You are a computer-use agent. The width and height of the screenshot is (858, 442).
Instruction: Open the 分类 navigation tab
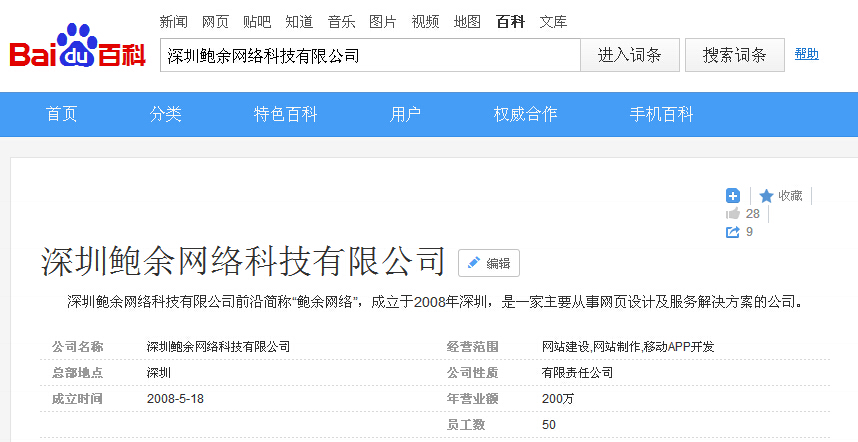(165, 114)
